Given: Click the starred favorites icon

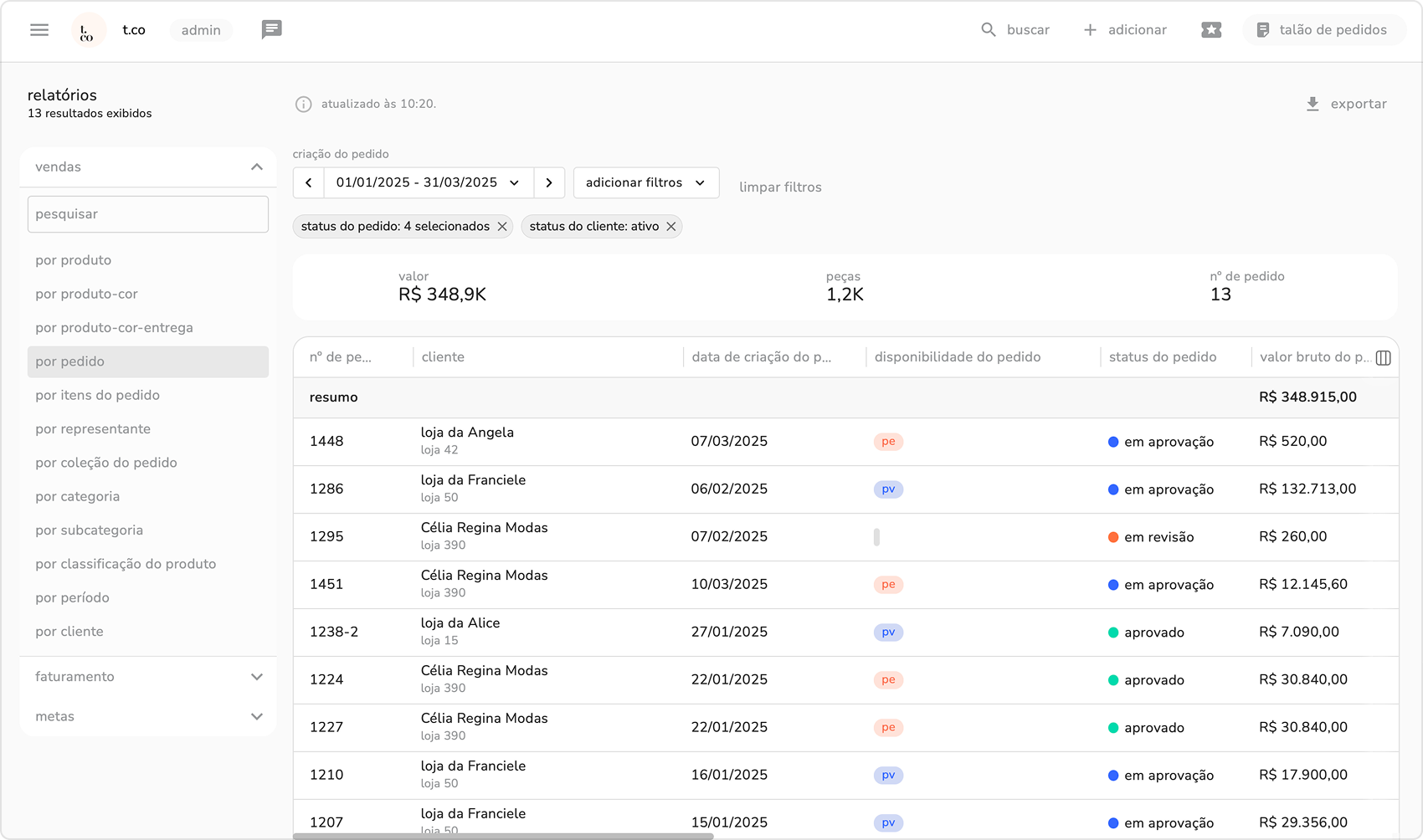Looking at the screenshot, I should 1211,30.
